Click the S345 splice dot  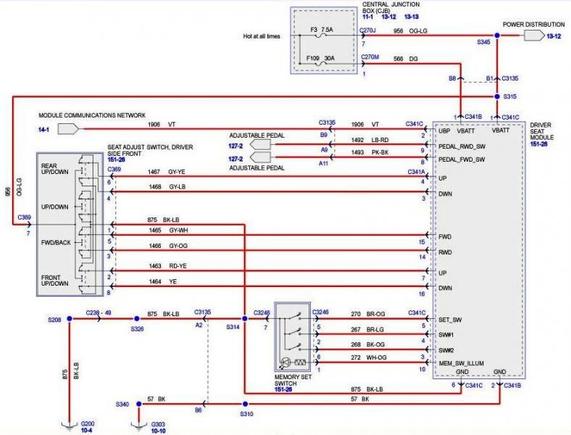tap(497, 36)
